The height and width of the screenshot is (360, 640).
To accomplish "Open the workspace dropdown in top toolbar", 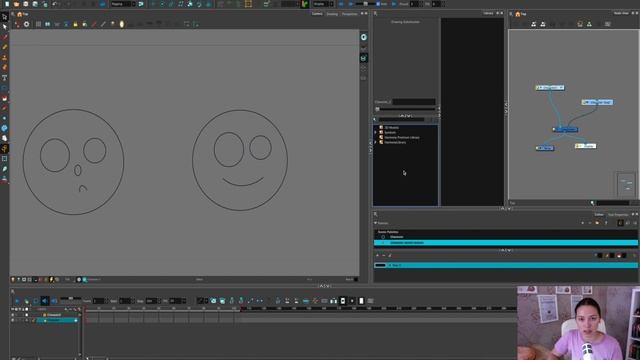I will pyautogui.click(x=123, y=4).
